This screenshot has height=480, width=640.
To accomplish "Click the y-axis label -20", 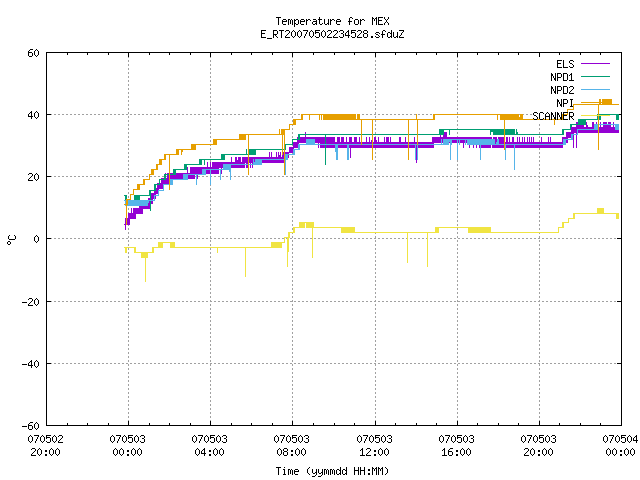I will click(31, 302).
